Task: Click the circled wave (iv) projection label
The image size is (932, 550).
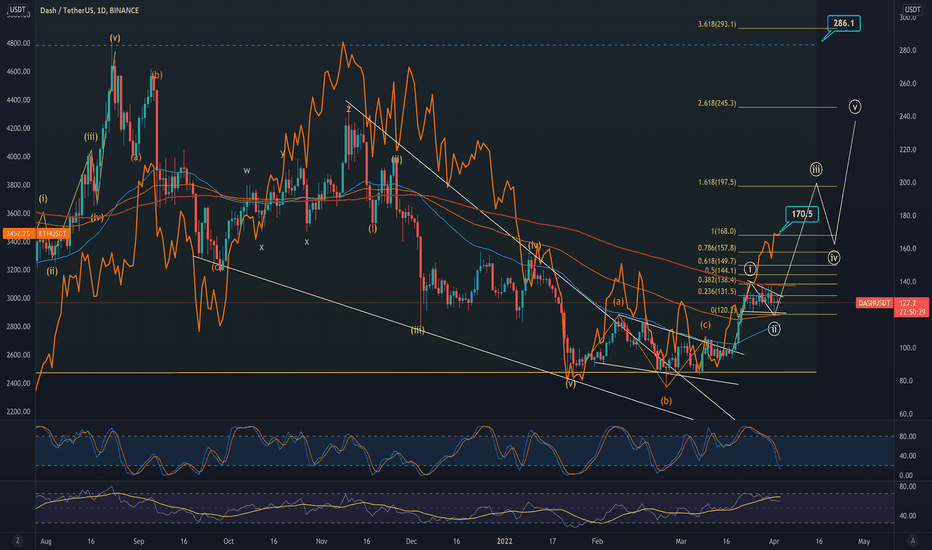Action: click(835, 258)
